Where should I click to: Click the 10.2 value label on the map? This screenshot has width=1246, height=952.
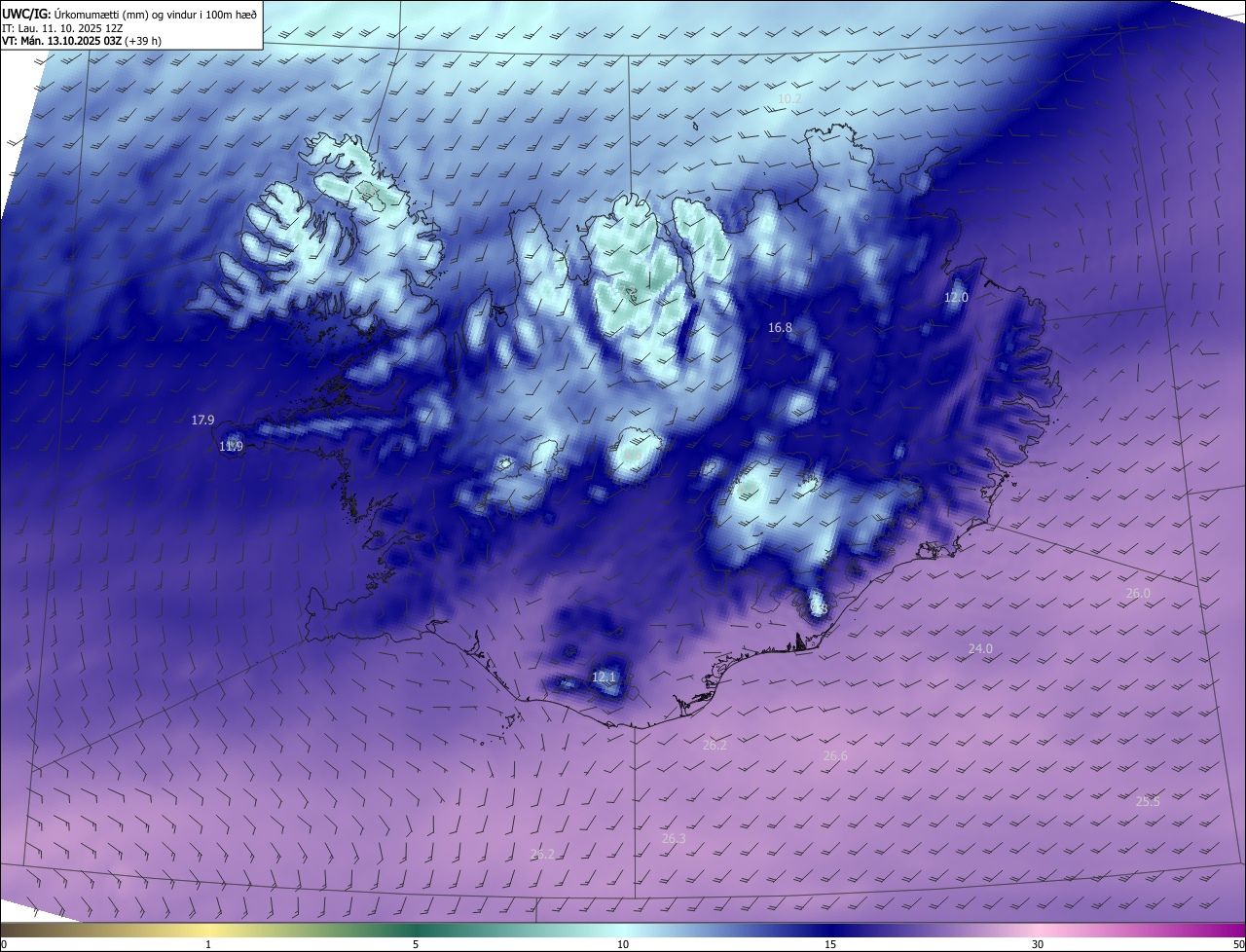click(x=788, y=99)
